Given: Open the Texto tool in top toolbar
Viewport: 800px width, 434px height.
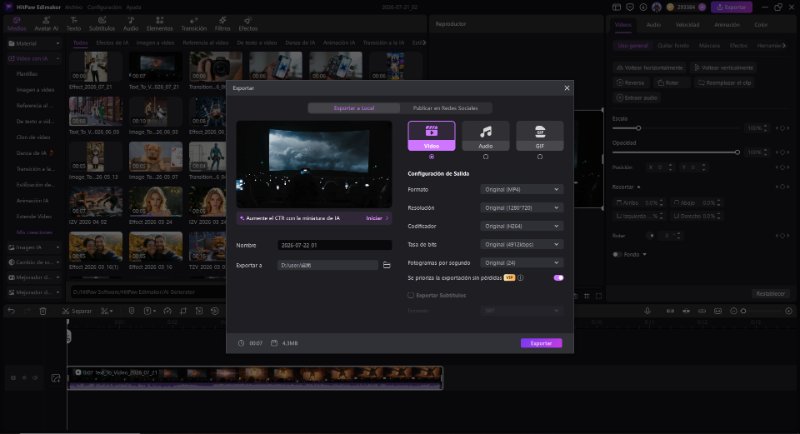Looking at the screenshot, I should coord(74,23).
